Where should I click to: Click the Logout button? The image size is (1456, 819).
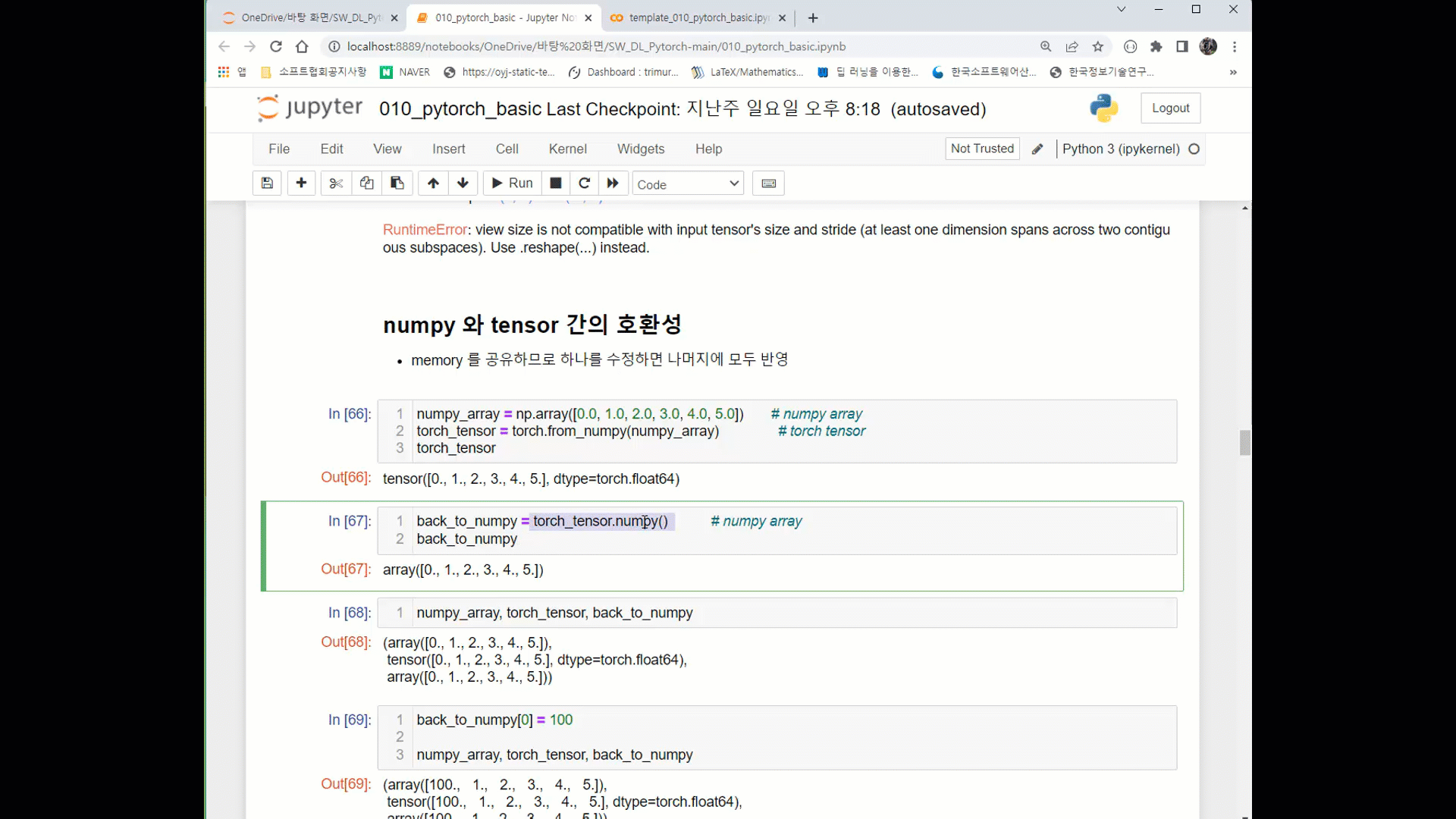pyautogui.click(x=1170, y=108)
